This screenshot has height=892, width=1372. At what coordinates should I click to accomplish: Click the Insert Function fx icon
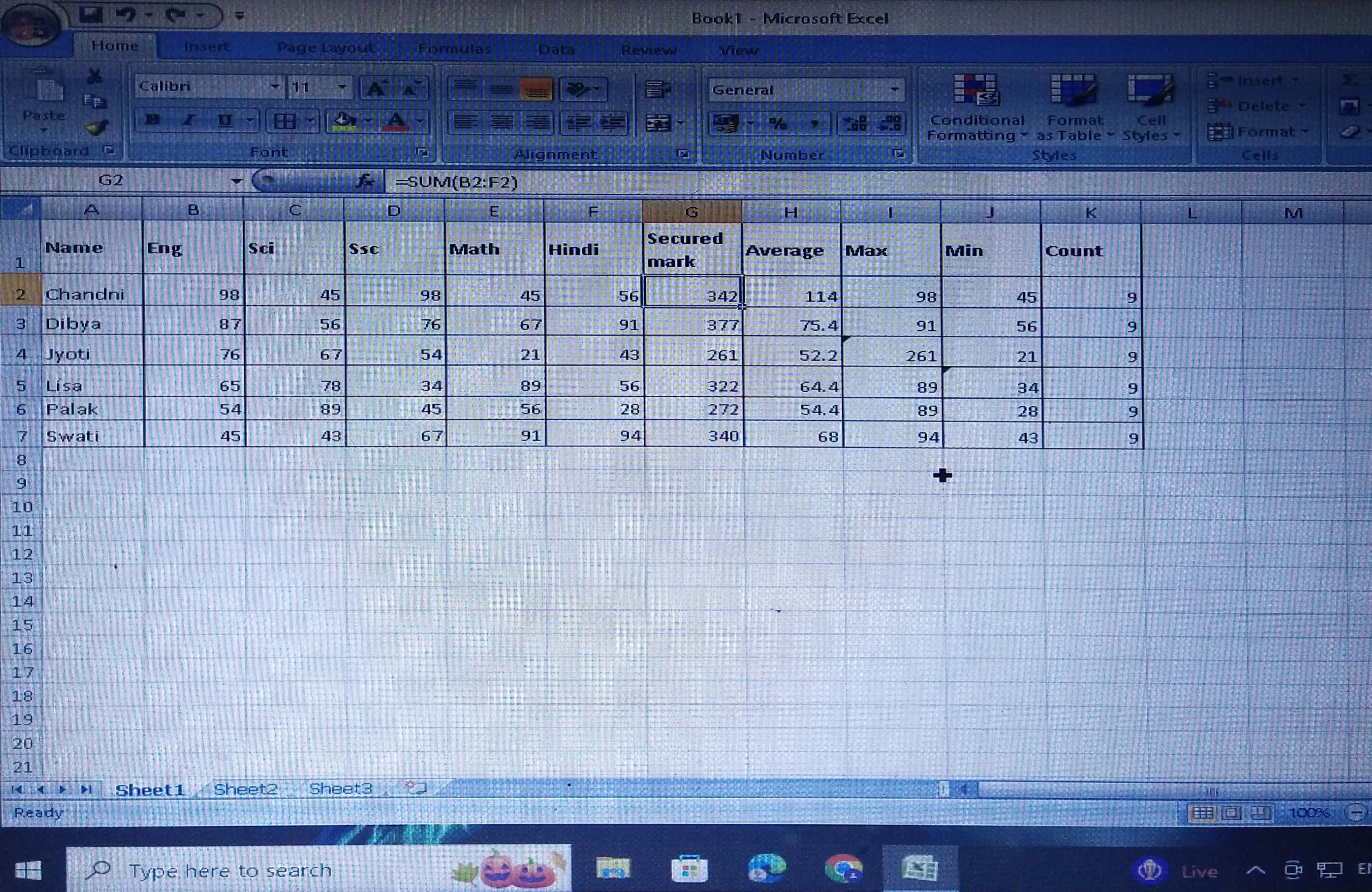point(365,182)
